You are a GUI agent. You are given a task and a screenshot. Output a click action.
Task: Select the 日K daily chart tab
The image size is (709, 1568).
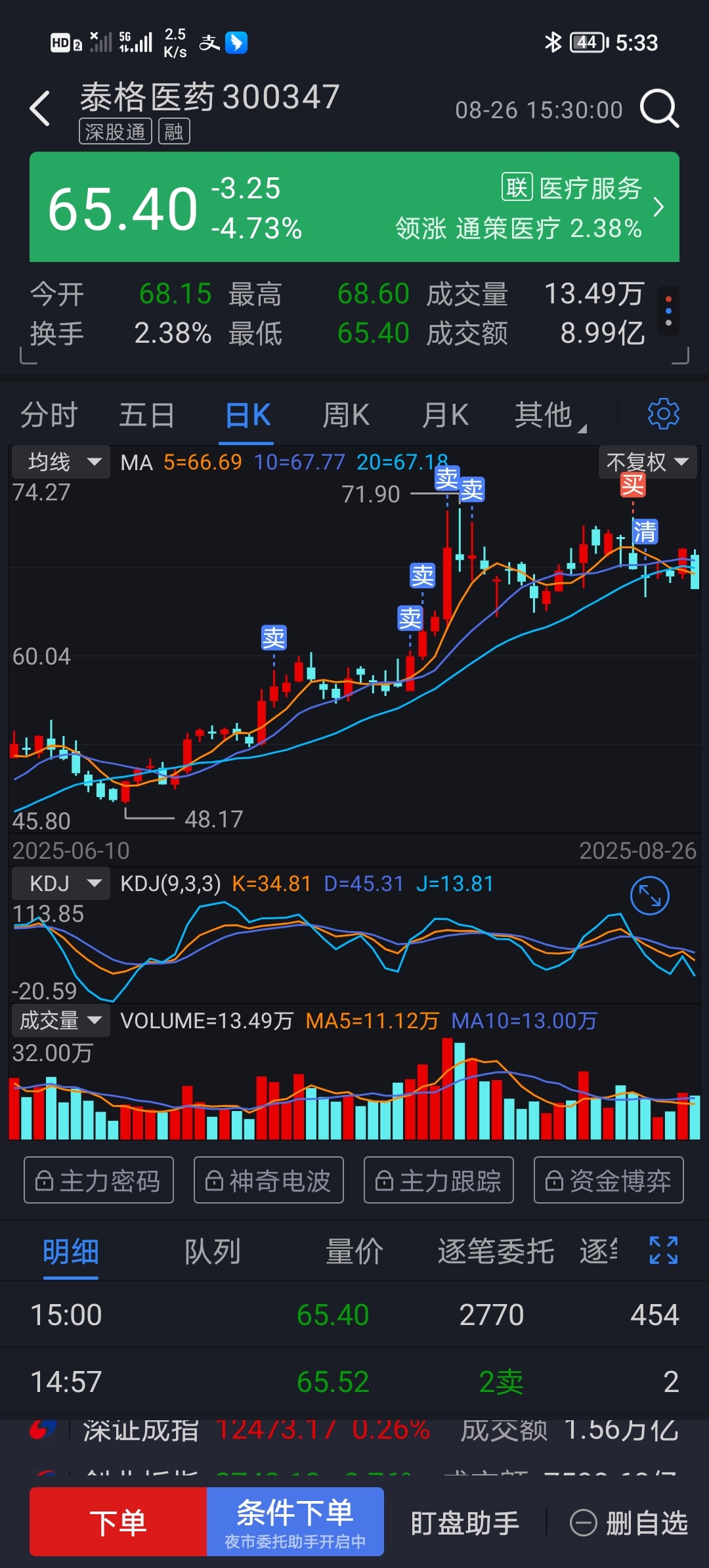[247, 416]
